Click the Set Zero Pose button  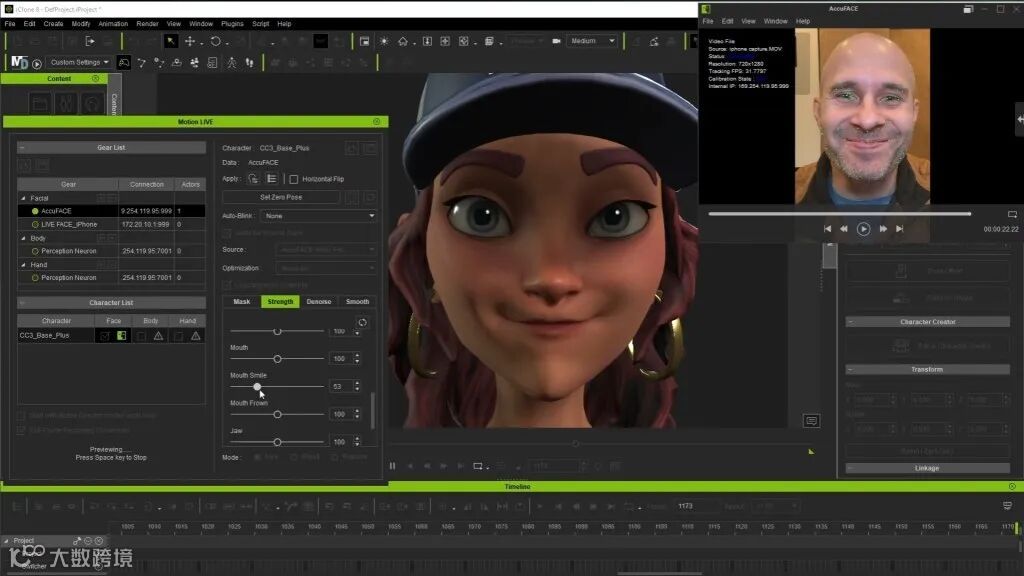pos(281,197)
